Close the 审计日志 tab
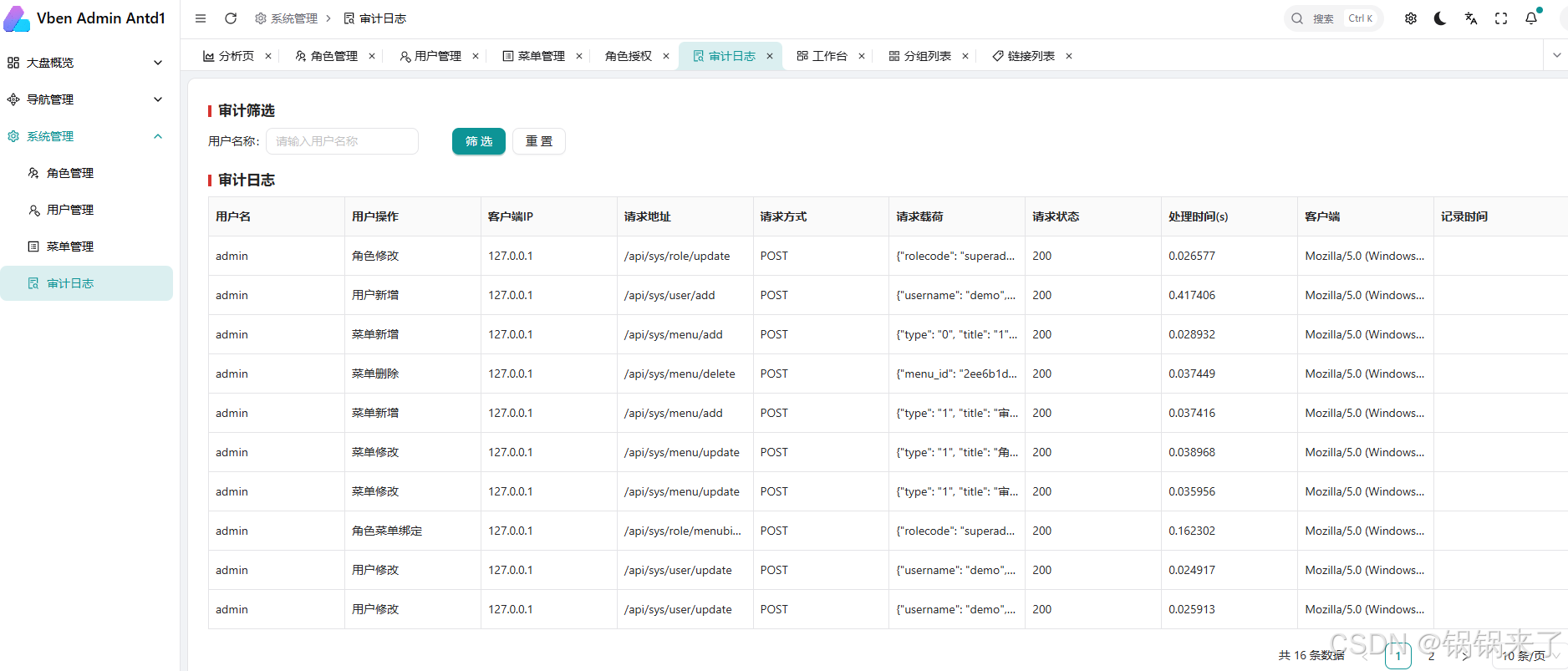 point(770,56)
